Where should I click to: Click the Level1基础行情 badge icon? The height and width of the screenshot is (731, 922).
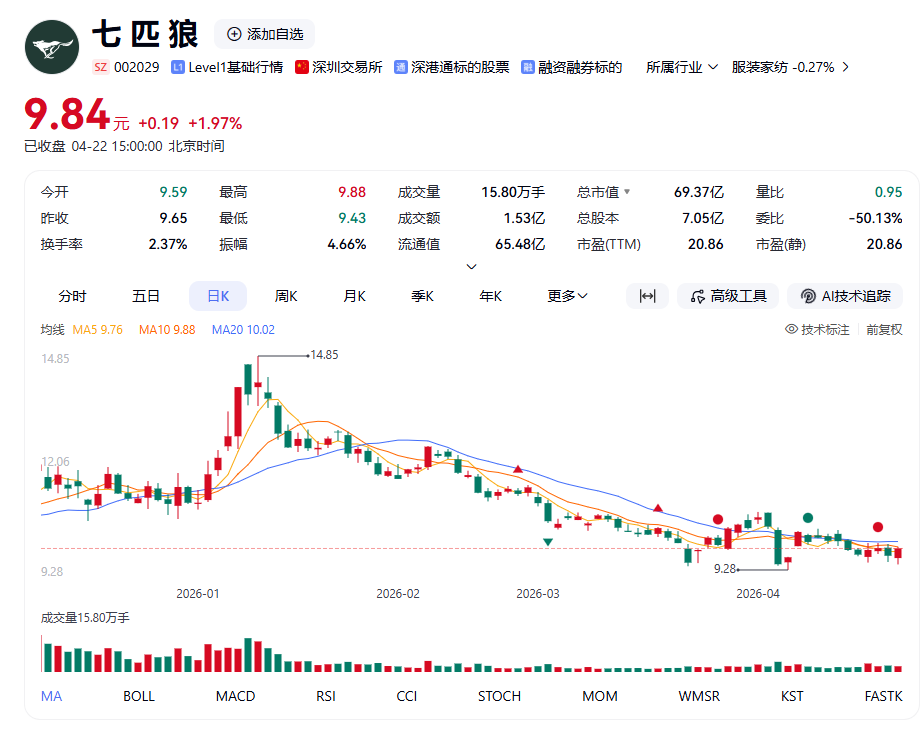(178, 67)
